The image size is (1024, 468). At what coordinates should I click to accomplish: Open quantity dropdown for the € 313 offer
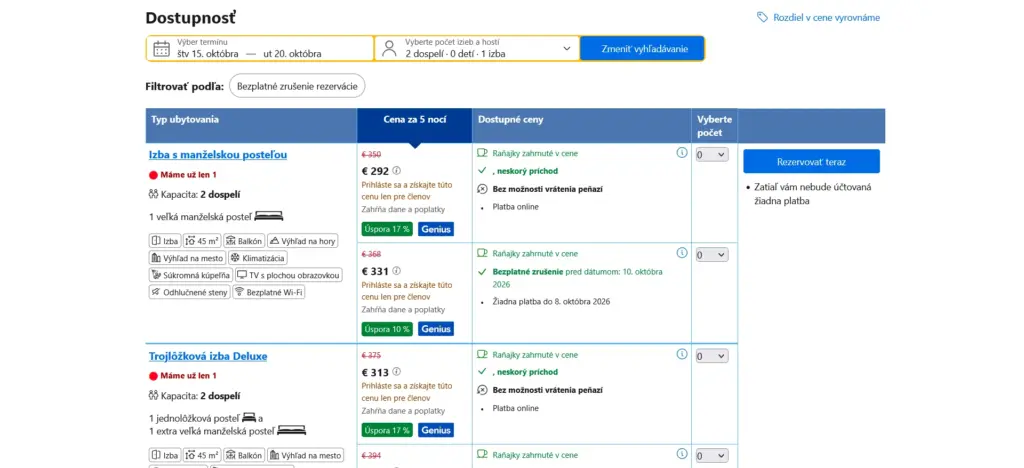711,356
